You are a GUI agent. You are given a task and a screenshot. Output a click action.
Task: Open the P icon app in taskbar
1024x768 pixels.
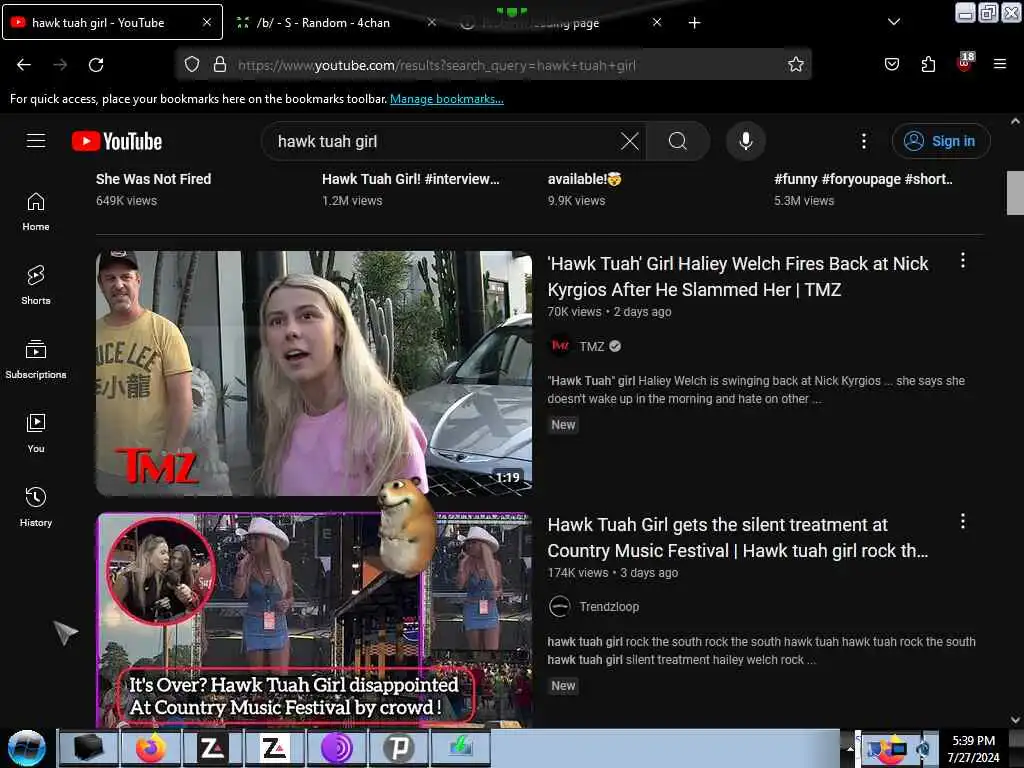[398, 748]
